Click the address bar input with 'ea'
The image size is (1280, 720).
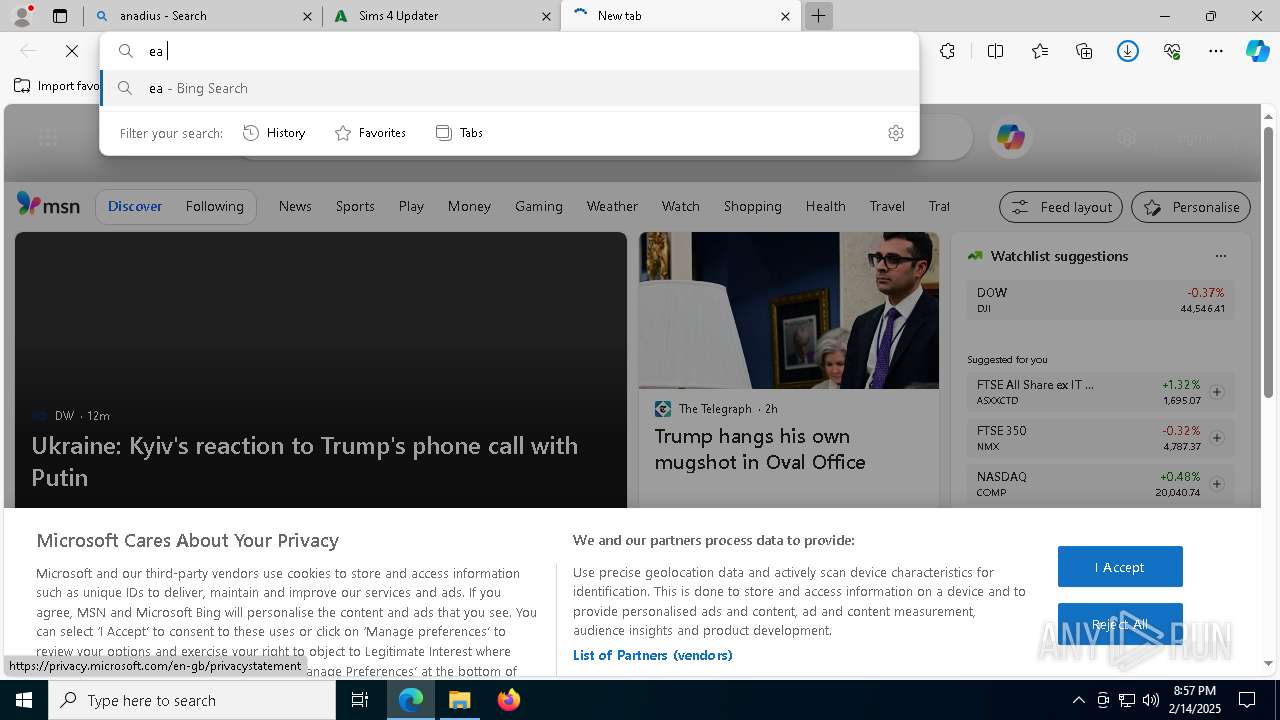[x=509, y=51]
